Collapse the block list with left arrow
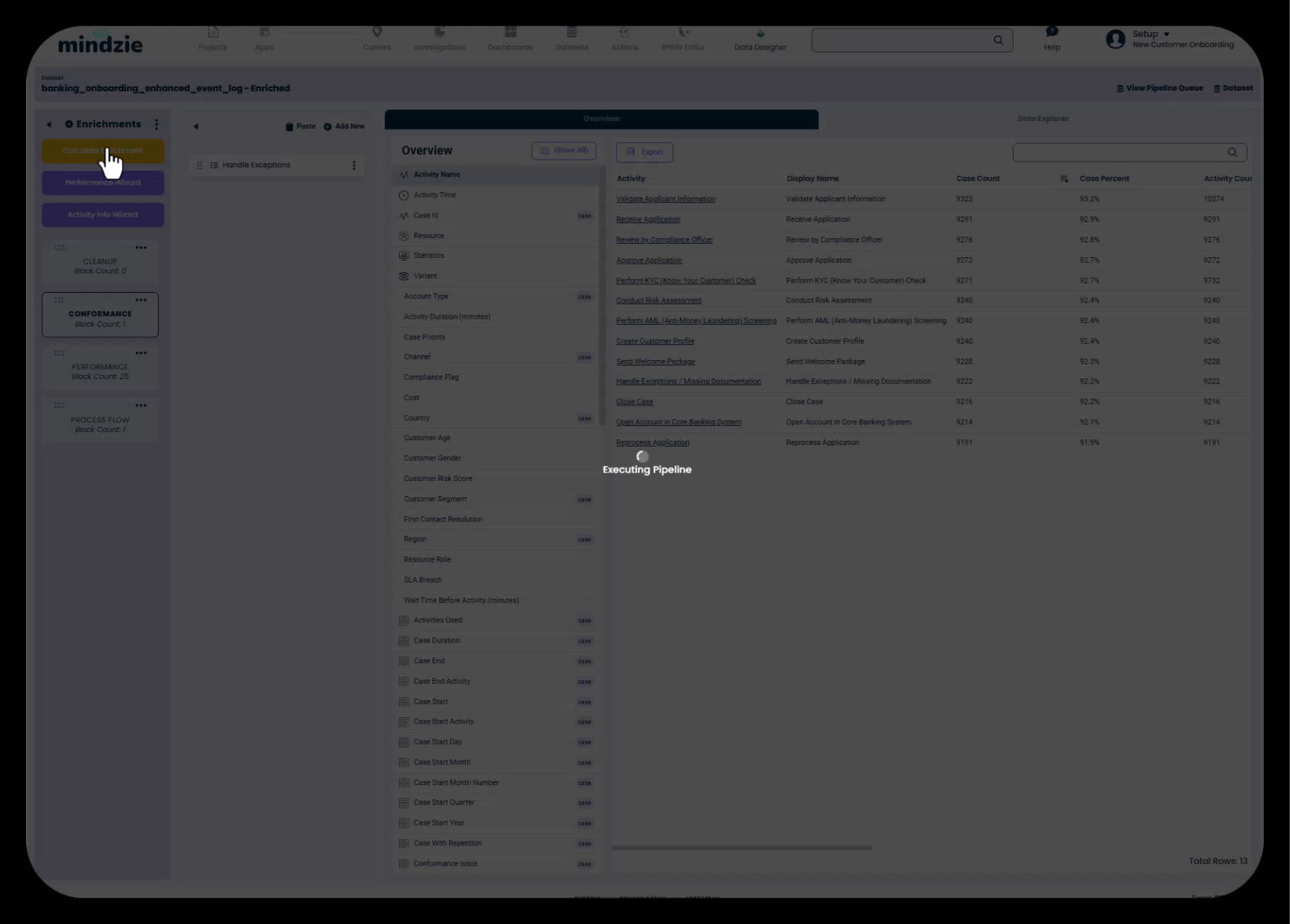Screen dimensions: 1290x924 click(x=196, y=127)
